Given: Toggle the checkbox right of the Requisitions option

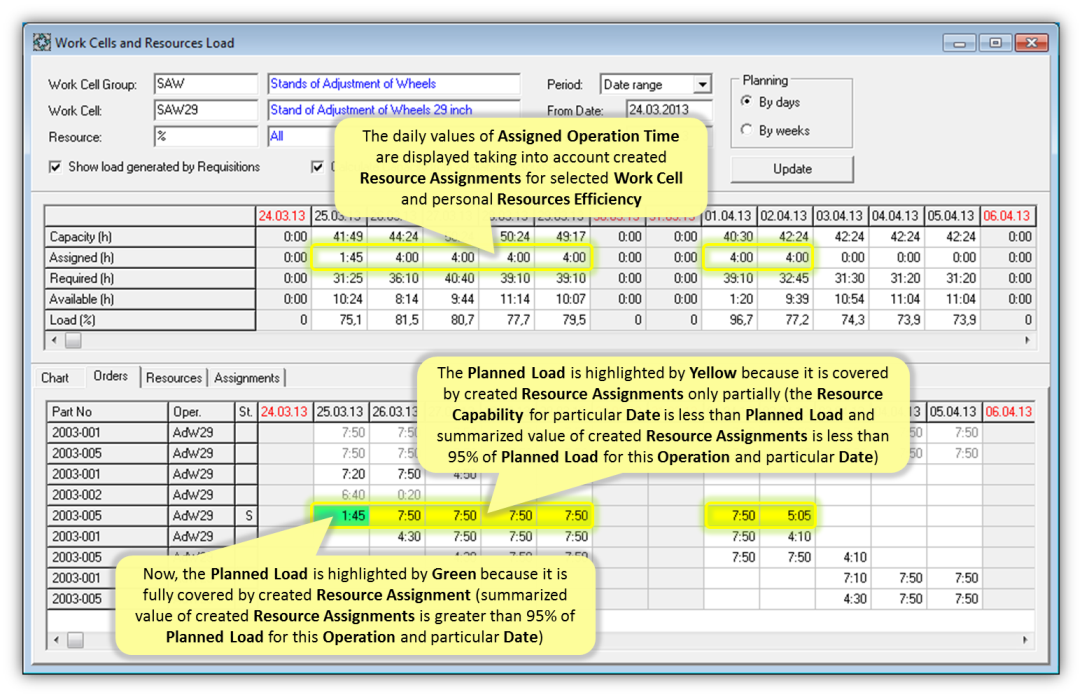Looking at the screenshot, I should (x=317, y=167).
